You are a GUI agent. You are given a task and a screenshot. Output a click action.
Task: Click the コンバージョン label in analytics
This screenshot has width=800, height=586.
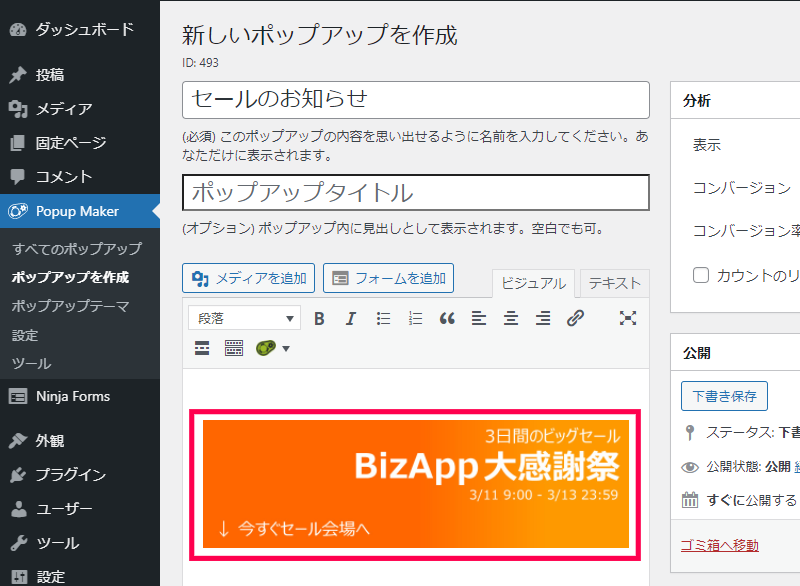742,188
